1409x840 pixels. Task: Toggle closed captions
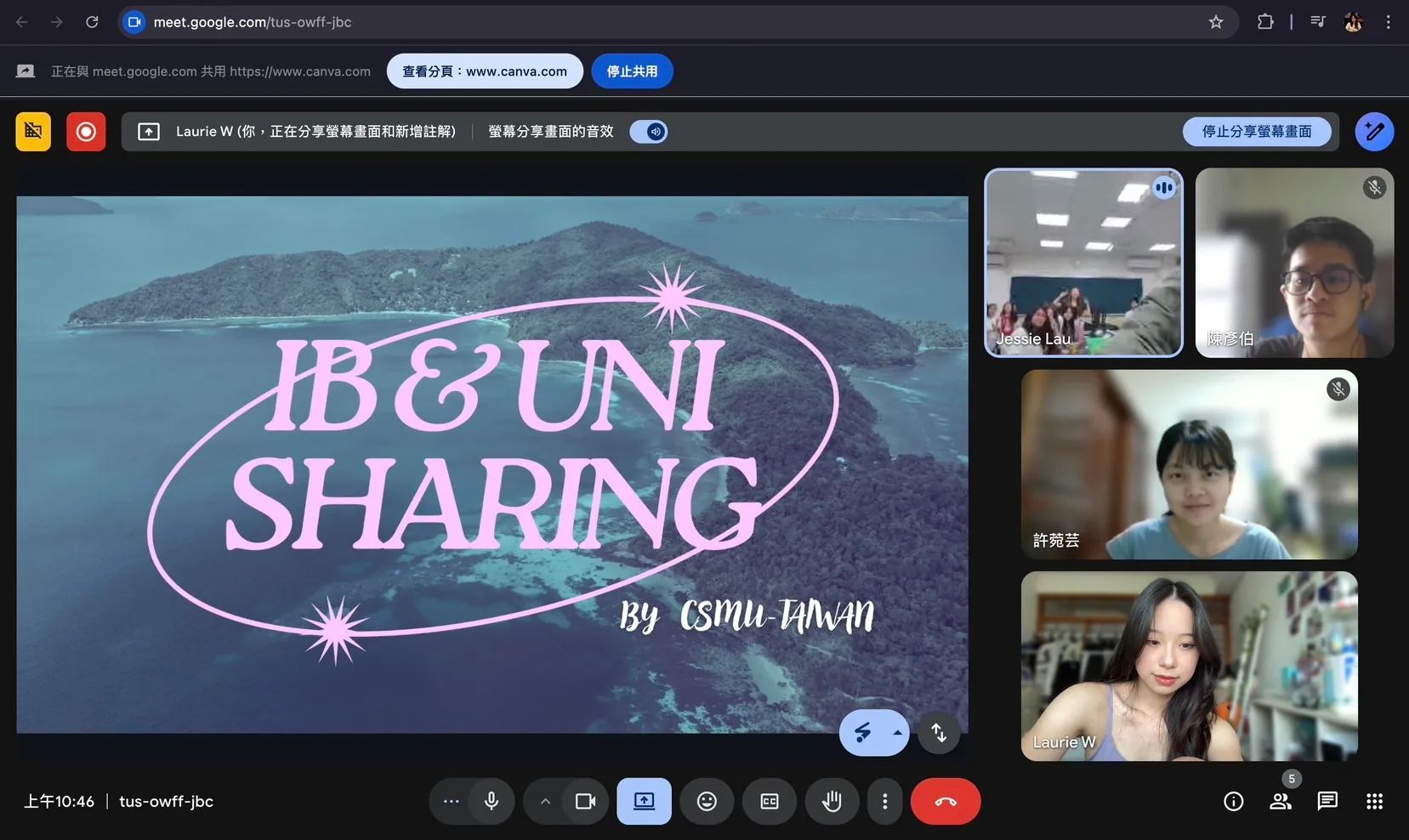(770, 801)
